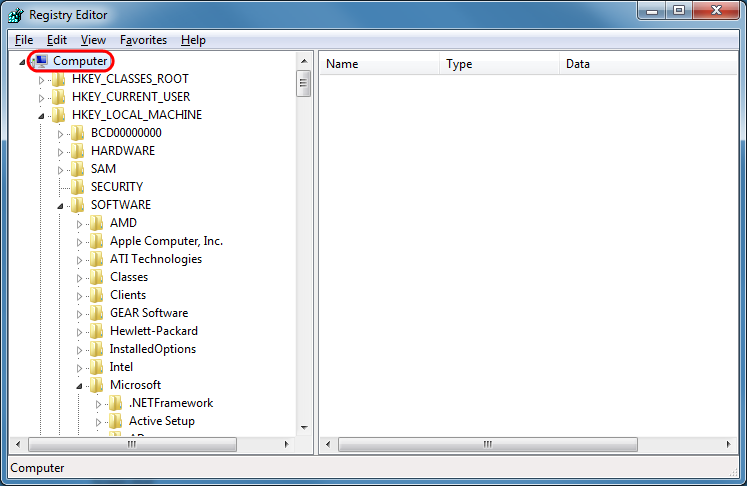Click the tree pane scroll right arrow
747x486 pixels.
pyautogui.click(x=286, y=445)
